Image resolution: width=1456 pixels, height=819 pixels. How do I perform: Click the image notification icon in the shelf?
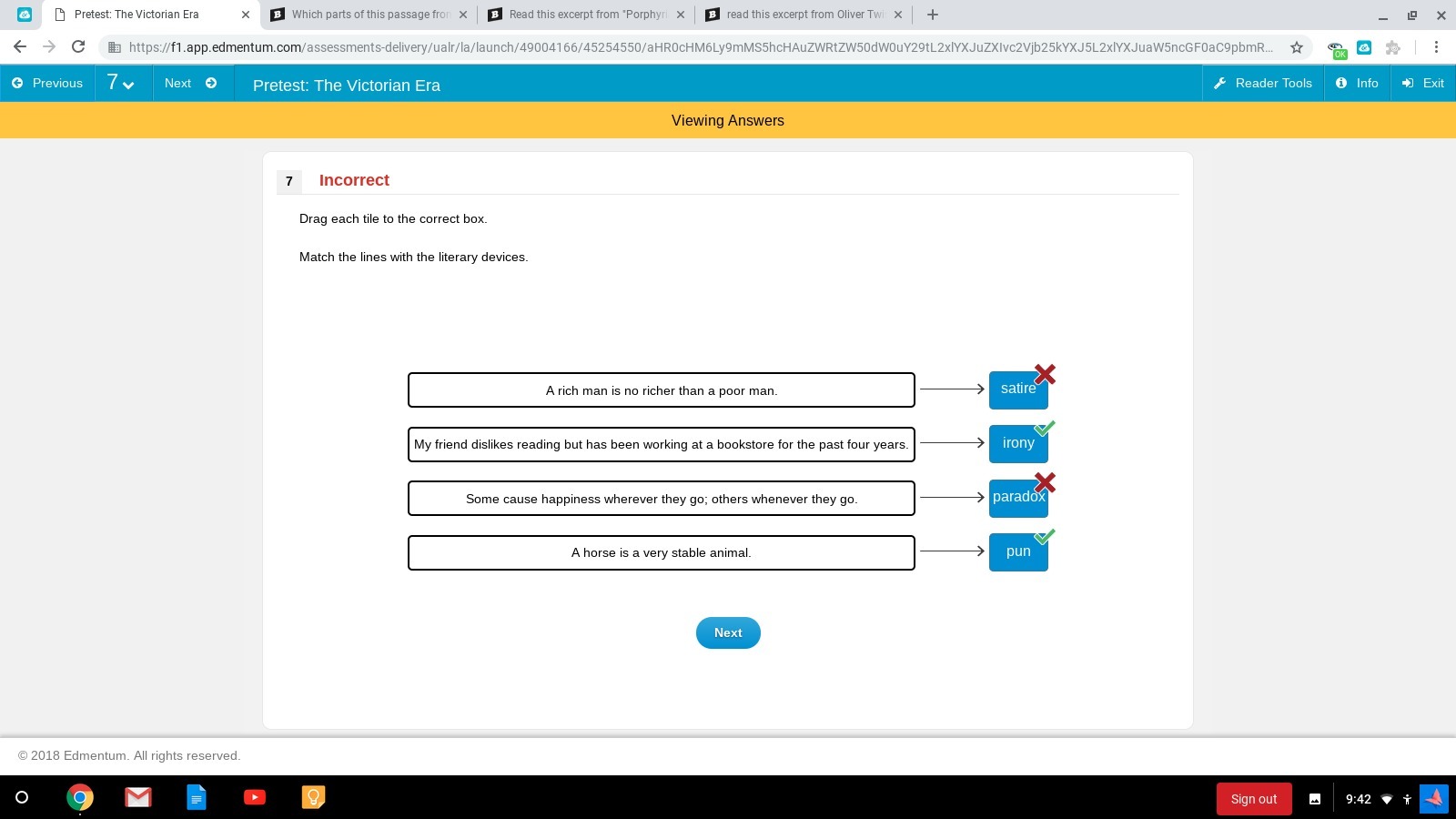click(1315, 799)
